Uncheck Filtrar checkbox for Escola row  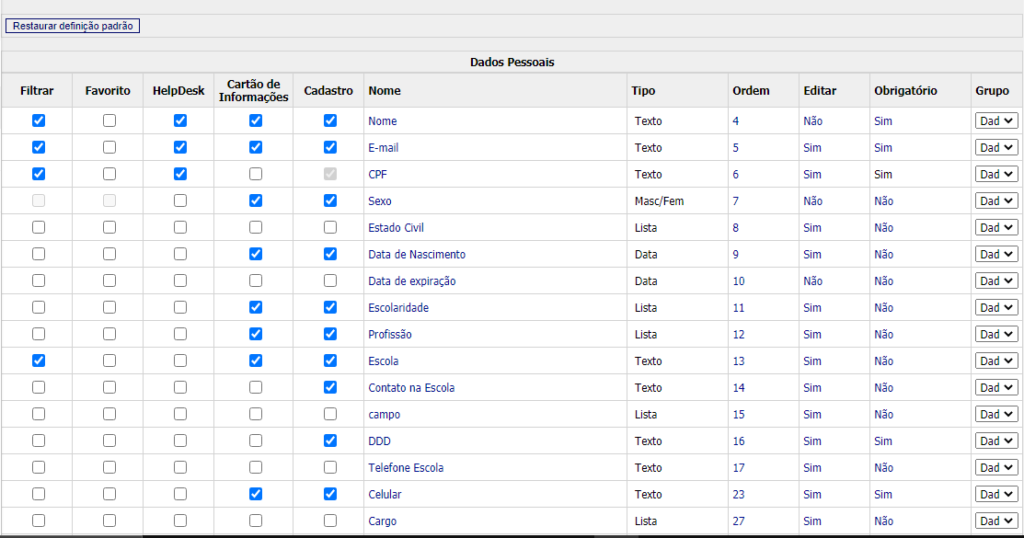(39, 360)
